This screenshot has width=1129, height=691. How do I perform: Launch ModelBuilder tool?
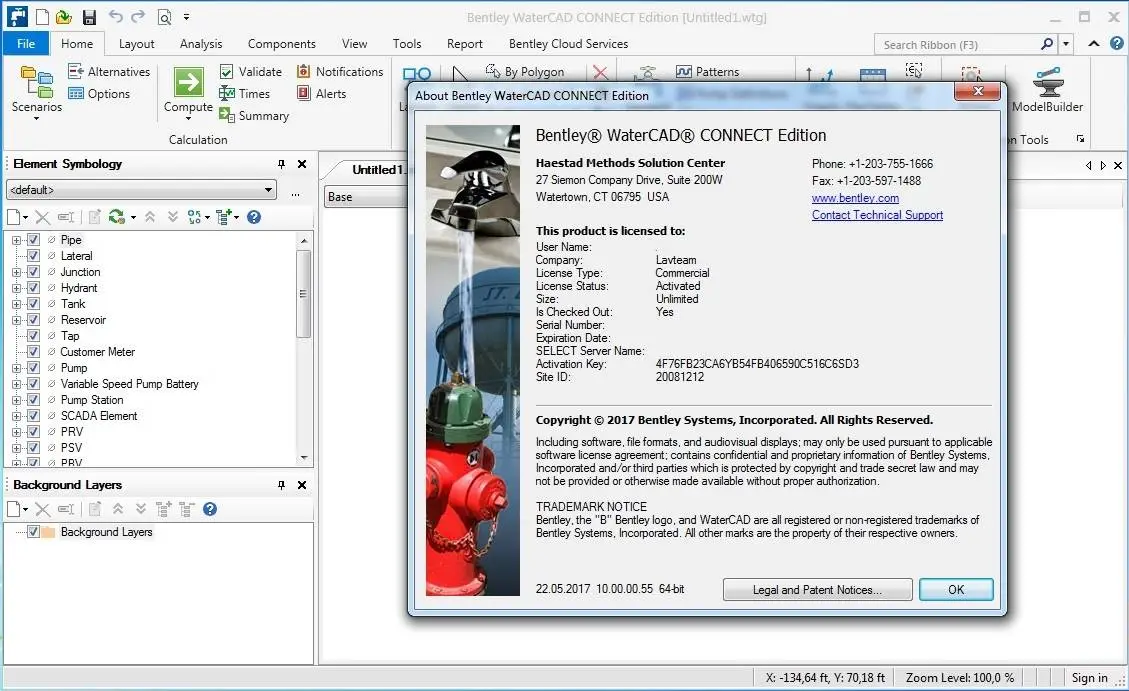[x=1048, y=90]
